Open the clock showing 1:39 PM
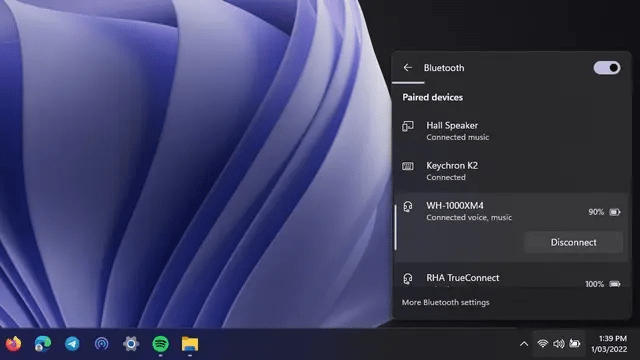640x360 pixels. click(610, 344)
